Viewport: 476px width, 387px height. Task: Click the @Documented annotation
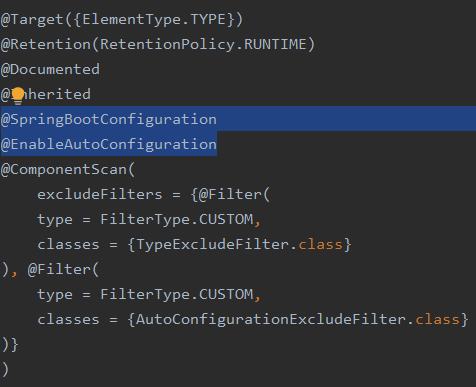(x=50, y=70)
